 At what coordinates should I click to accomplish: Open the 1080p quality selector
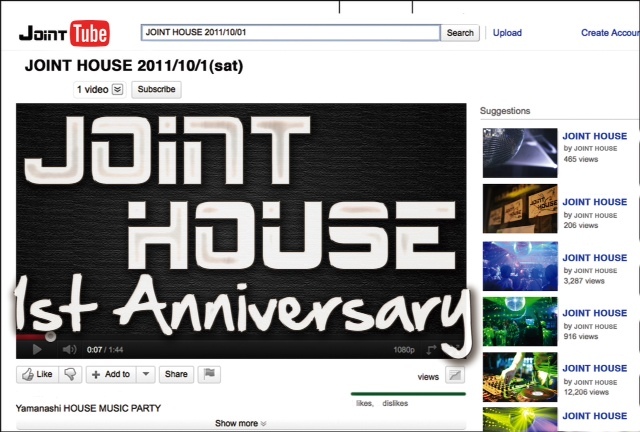[x=404, y=350]
